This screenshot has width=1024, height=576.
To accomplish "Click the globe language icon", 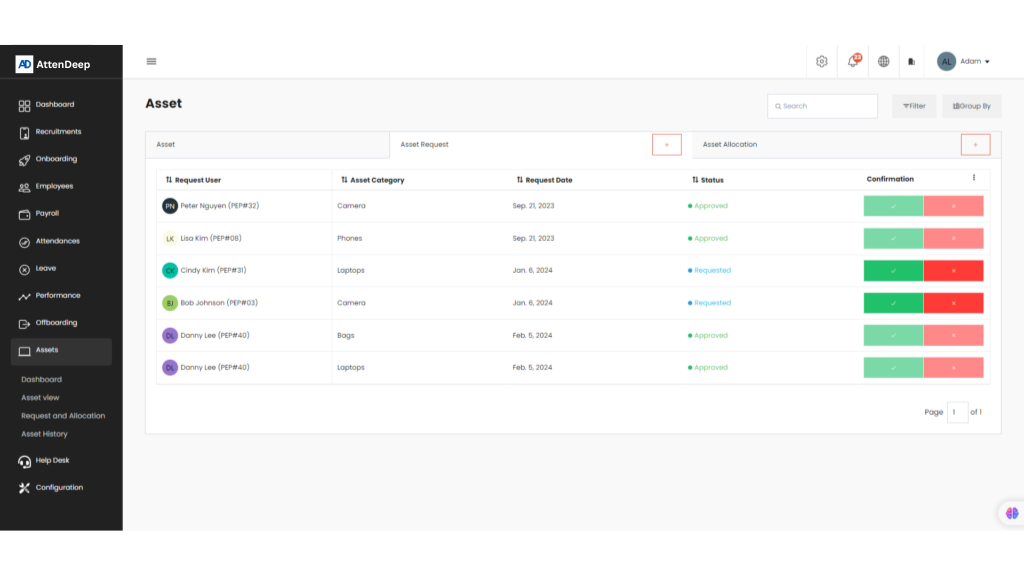I will point(883,62).
